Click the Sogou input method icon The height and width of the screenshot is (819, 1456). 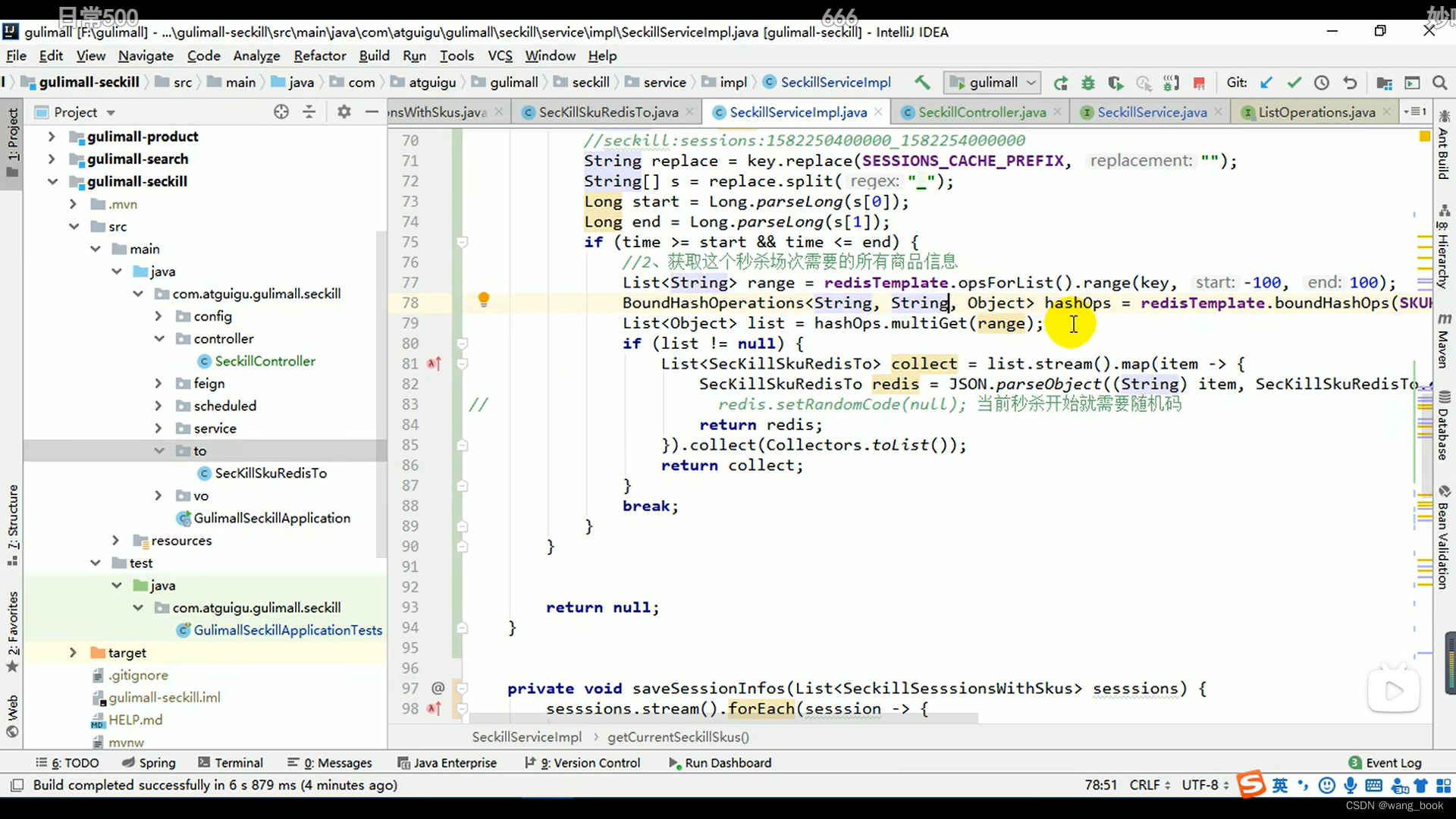pyautogui.click(x=1251, y=784)
